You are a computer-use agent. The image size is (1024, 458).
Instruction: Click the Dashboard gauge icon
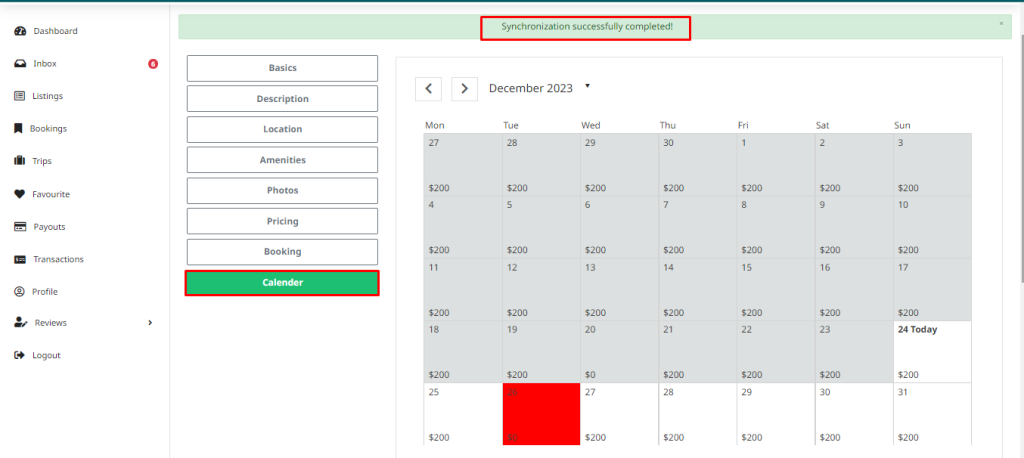point(20,31)
